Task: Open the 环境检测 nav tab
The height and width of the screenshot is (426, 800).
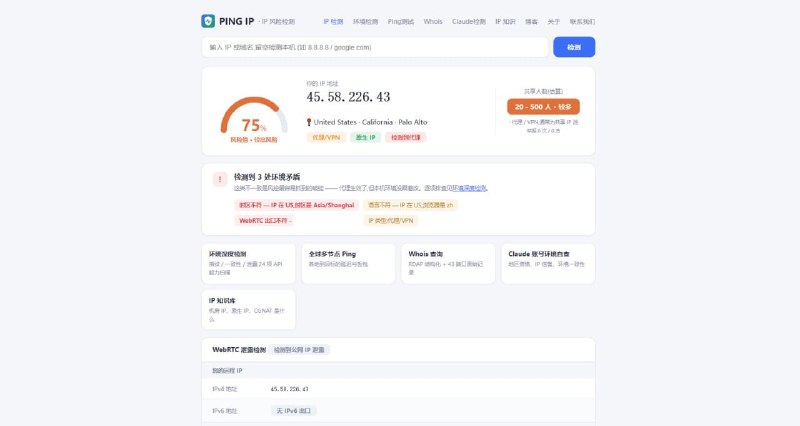Action: [x=365, y=21]
